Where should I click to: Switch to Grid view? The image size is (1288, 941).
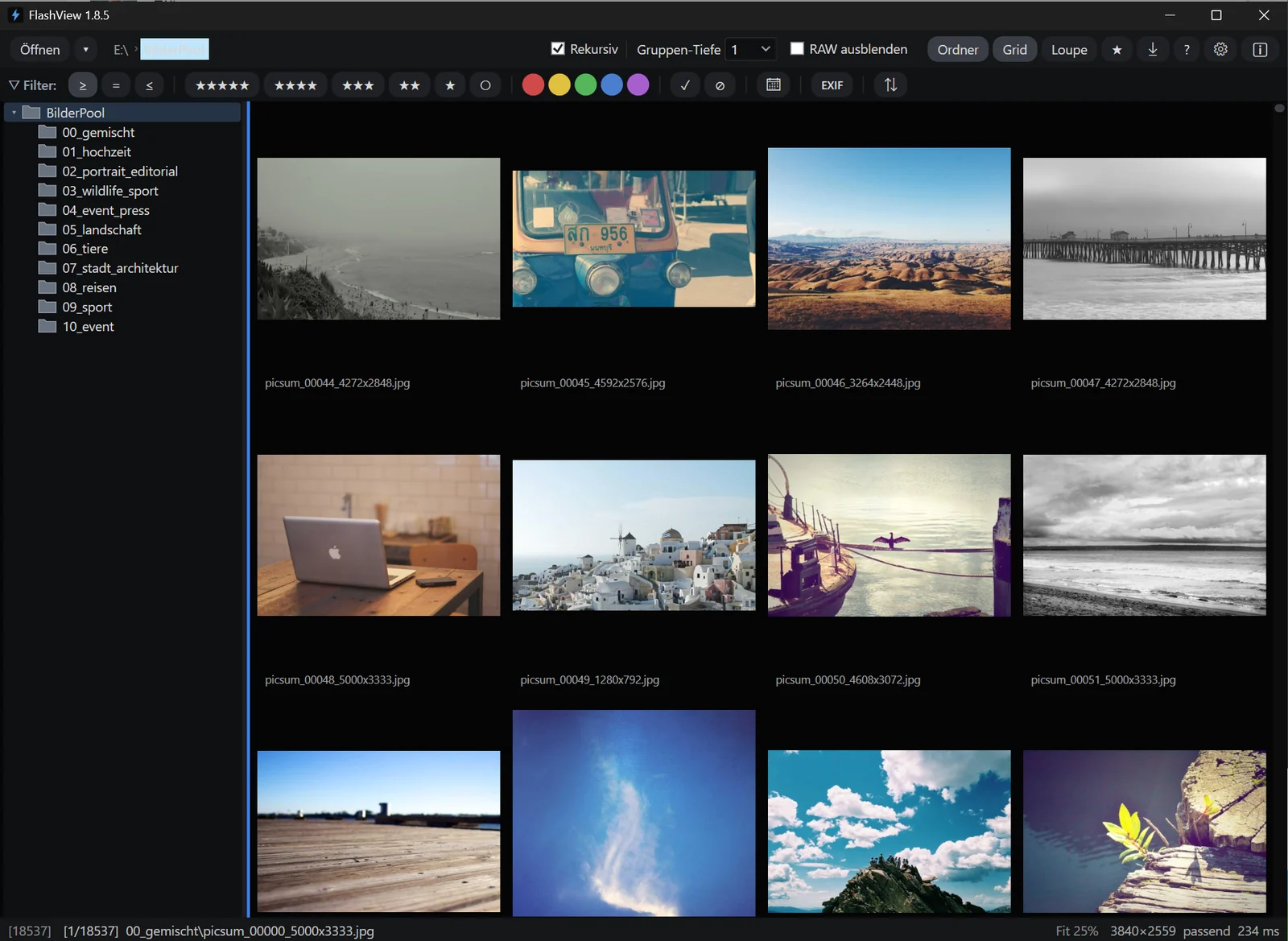1014,49
